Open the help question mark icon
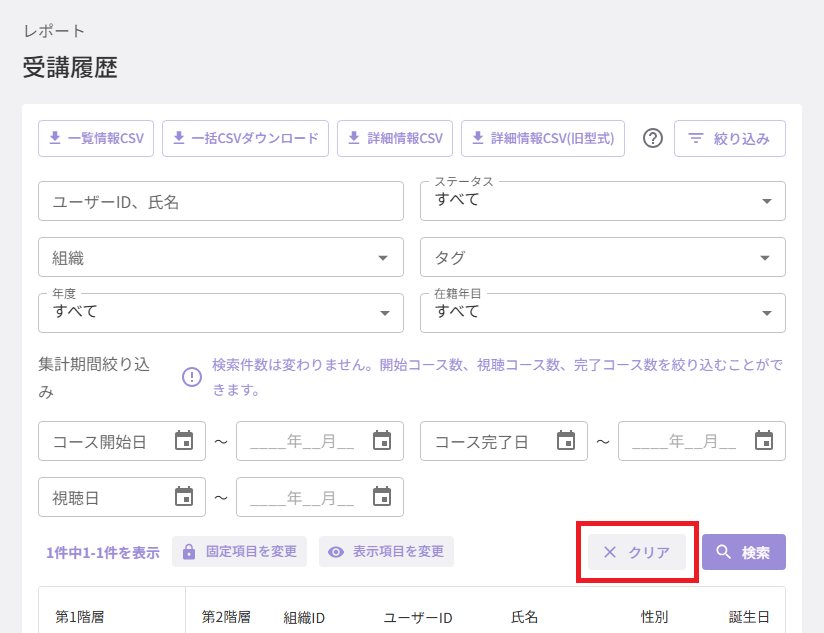This screenshot has width=824, height=633. [653, 139]
